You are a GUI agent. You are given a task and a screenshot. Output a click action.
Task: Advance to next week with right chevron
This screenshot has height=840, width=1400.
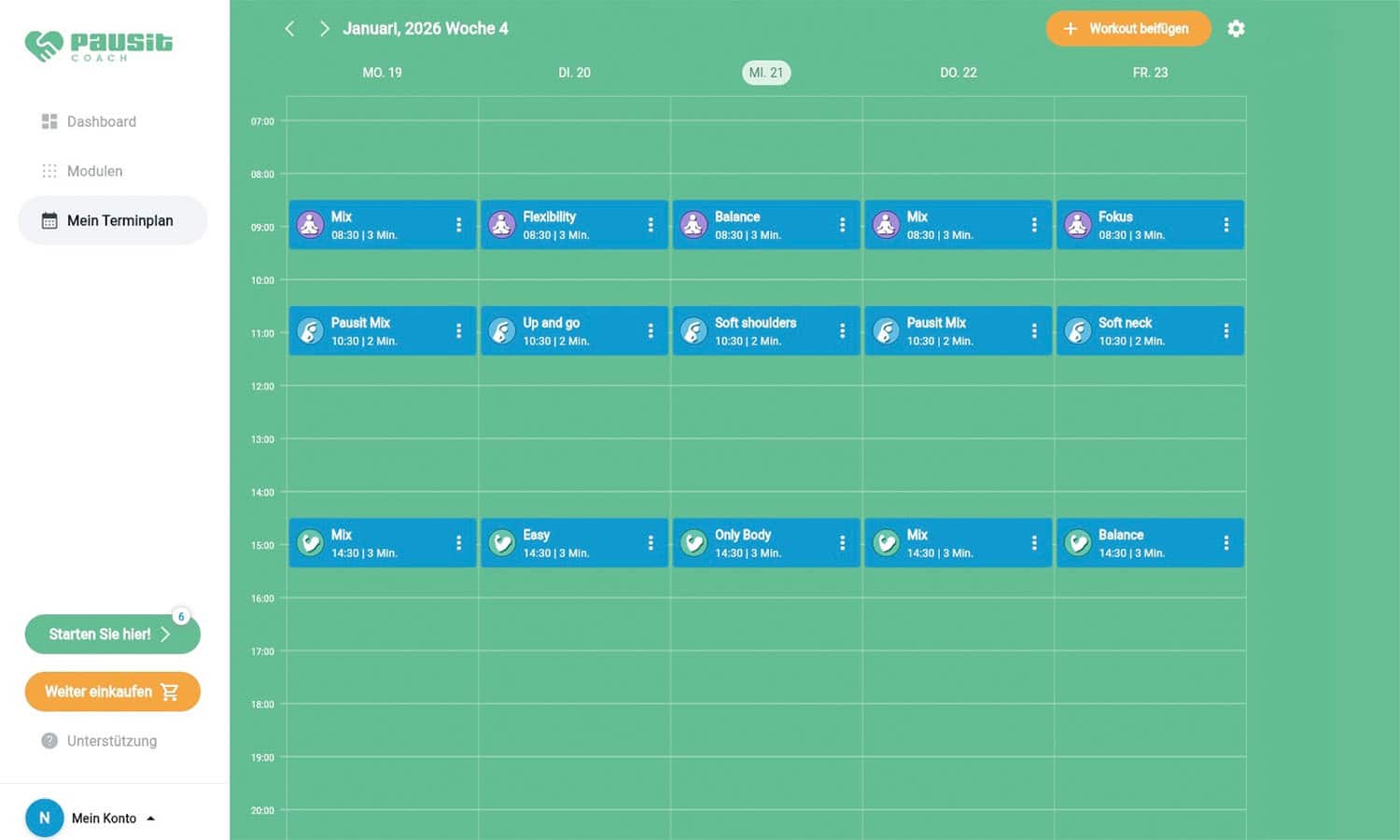pos(324,29)
